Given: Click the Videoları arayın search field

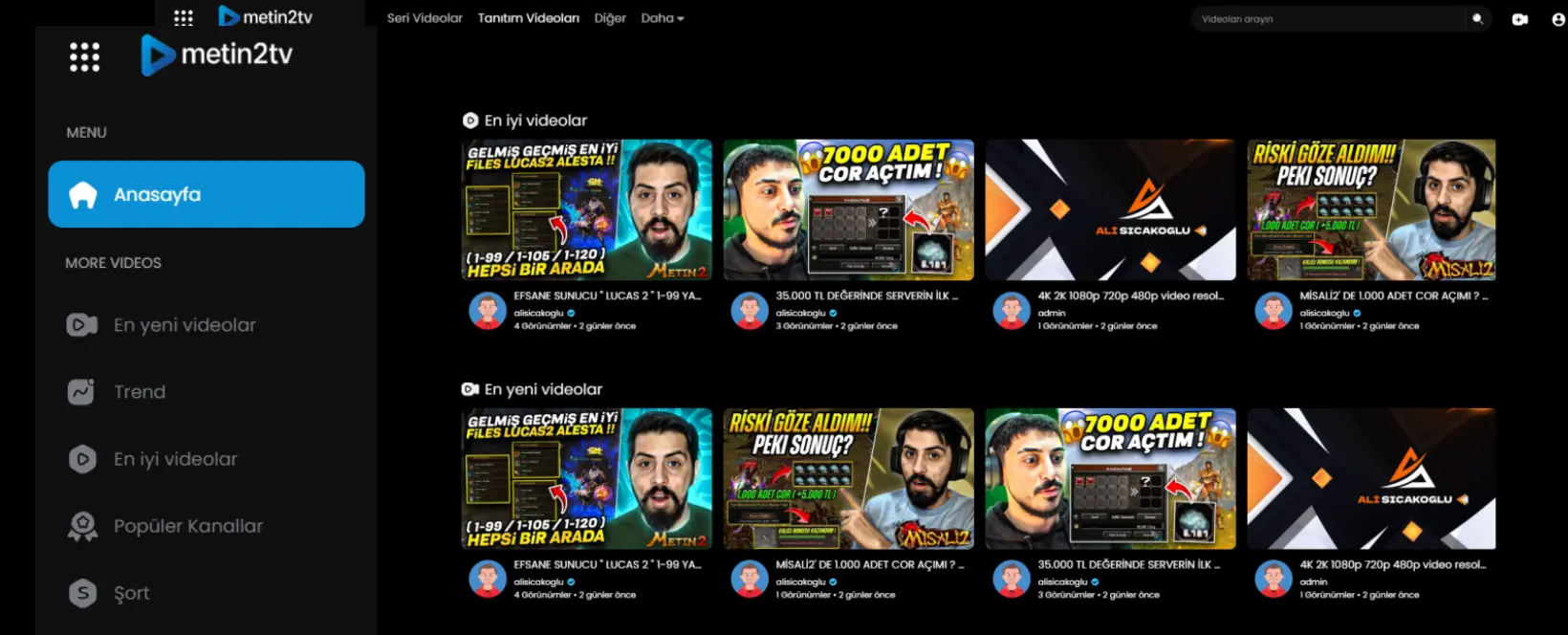Looking at the screenshot, I should [x=1329, y=19].
